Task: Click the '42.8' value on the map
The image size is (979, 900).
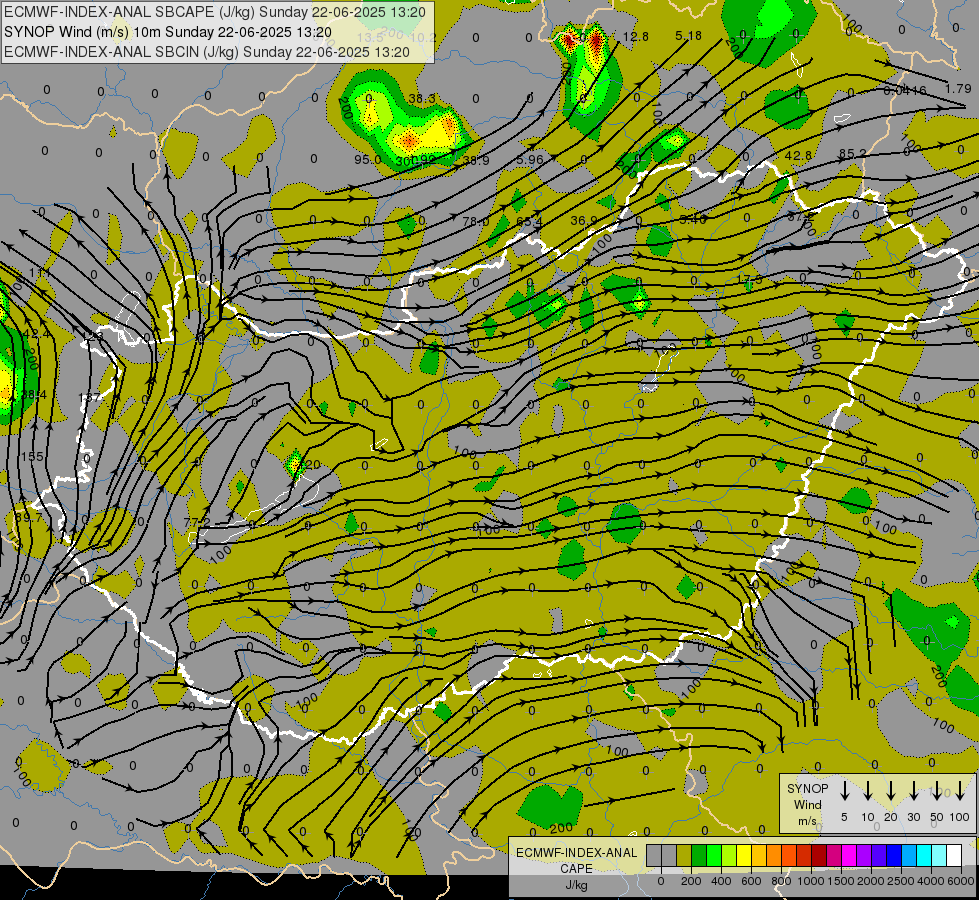Action: pyautogui.click(x=799, y=156)
